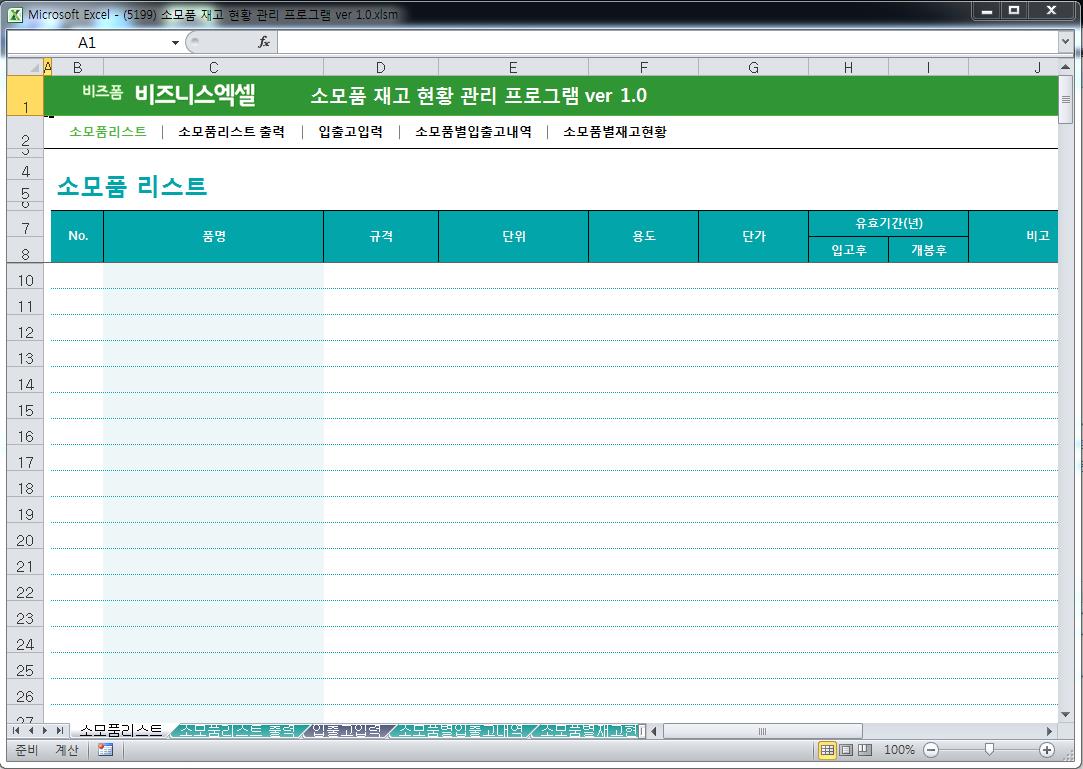
Task: Click the zoom out minus button
Action: pos(931,750)
